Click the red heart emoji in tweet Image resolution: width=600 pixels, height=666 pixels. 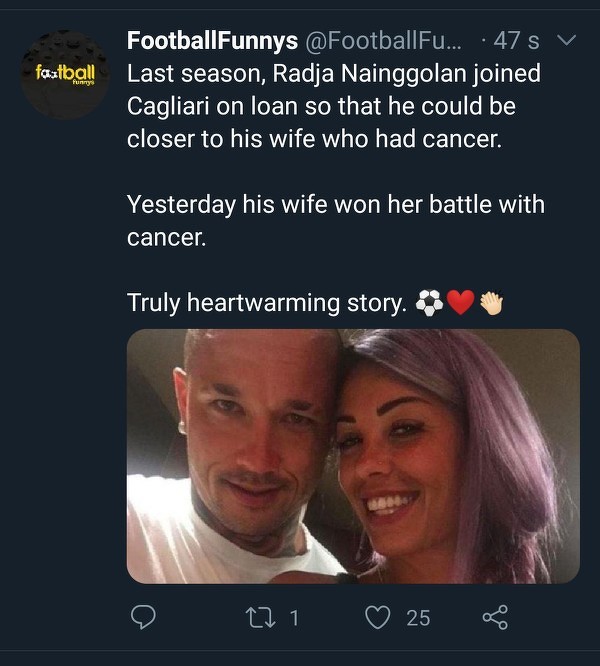point(460,303)
